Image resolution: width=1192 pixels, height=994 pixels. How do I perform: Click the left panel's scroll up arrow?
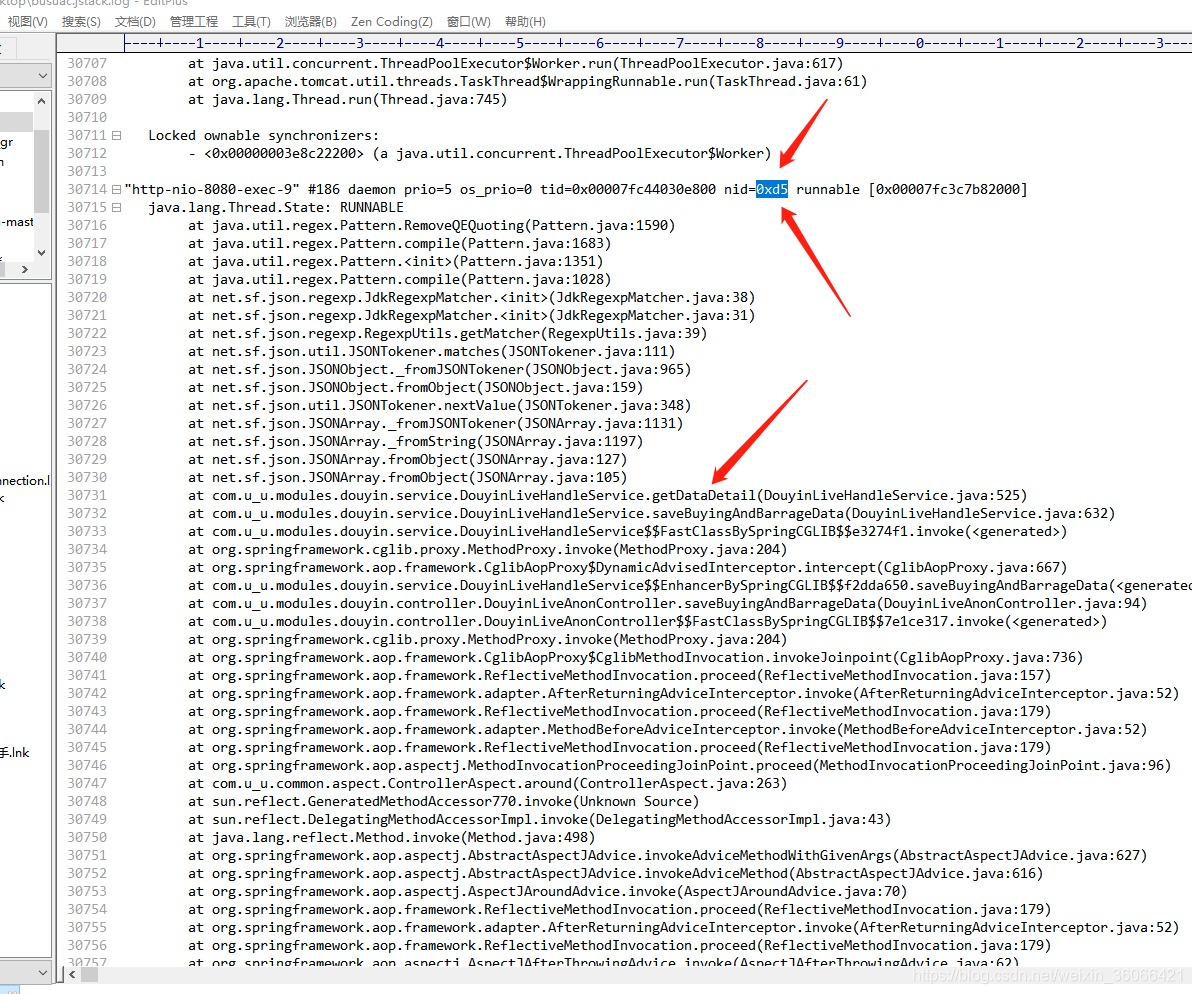tap(41, 100)
